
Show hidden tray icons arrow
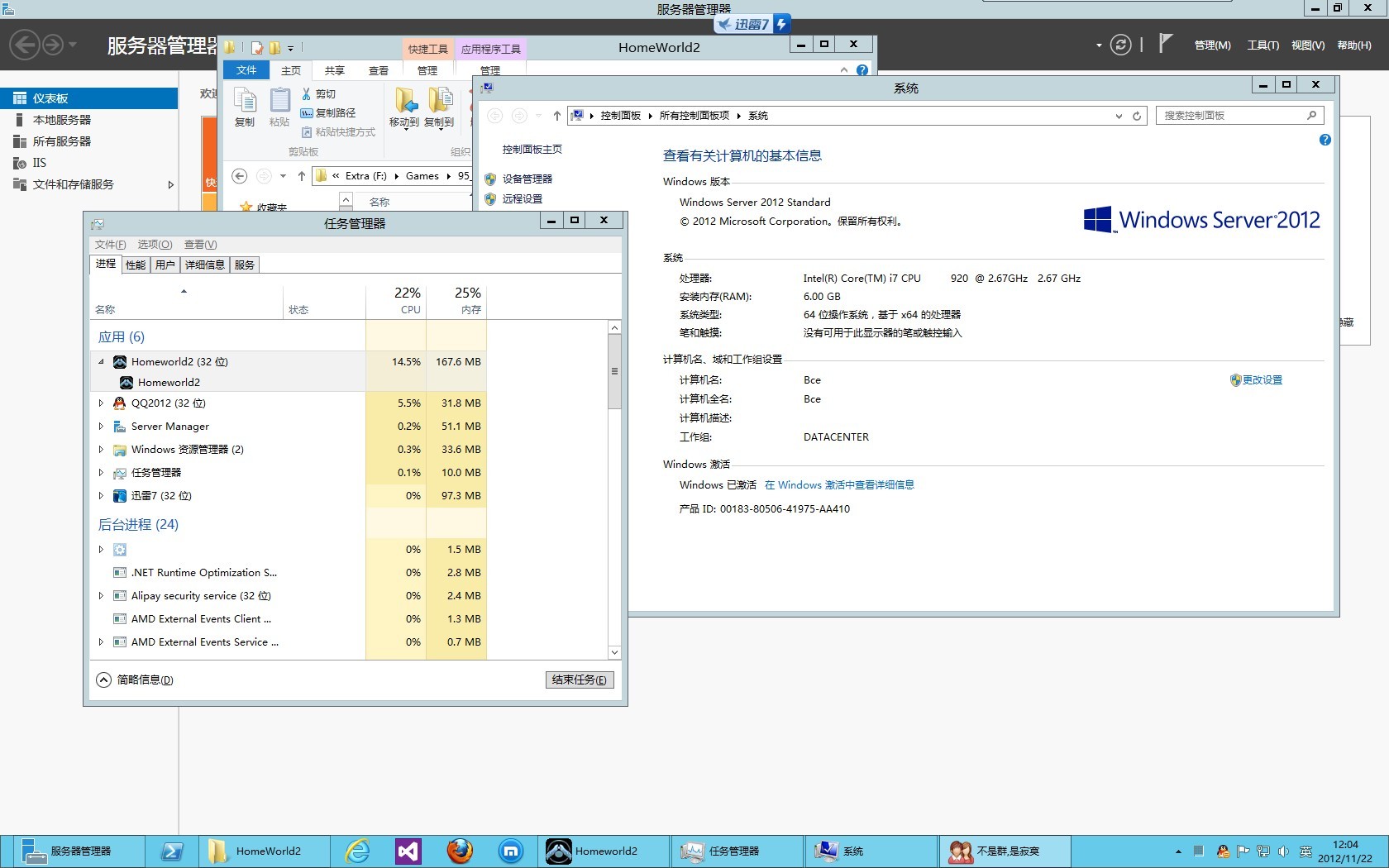click(x=1178, y=851)
